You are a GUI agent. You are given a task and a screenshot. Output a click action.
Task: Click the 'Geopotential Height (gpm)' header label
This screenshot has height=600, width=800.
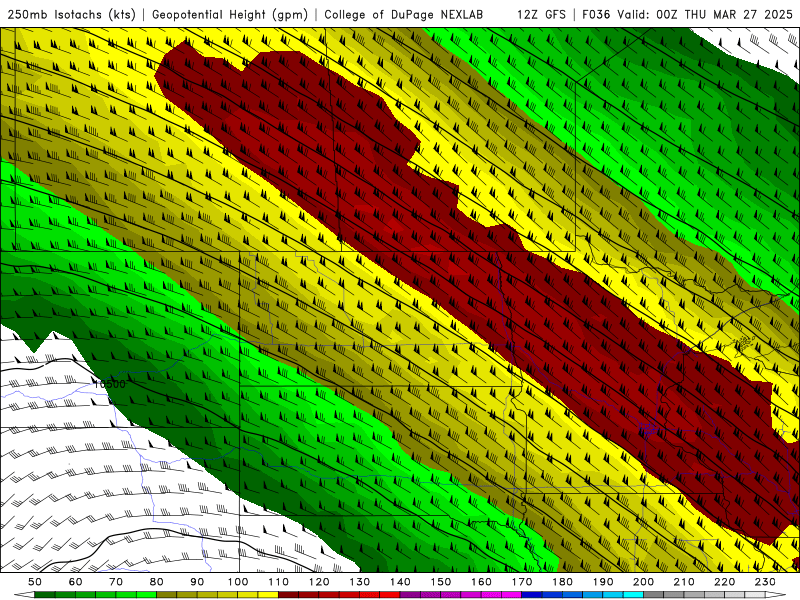[x=230, y=15]
